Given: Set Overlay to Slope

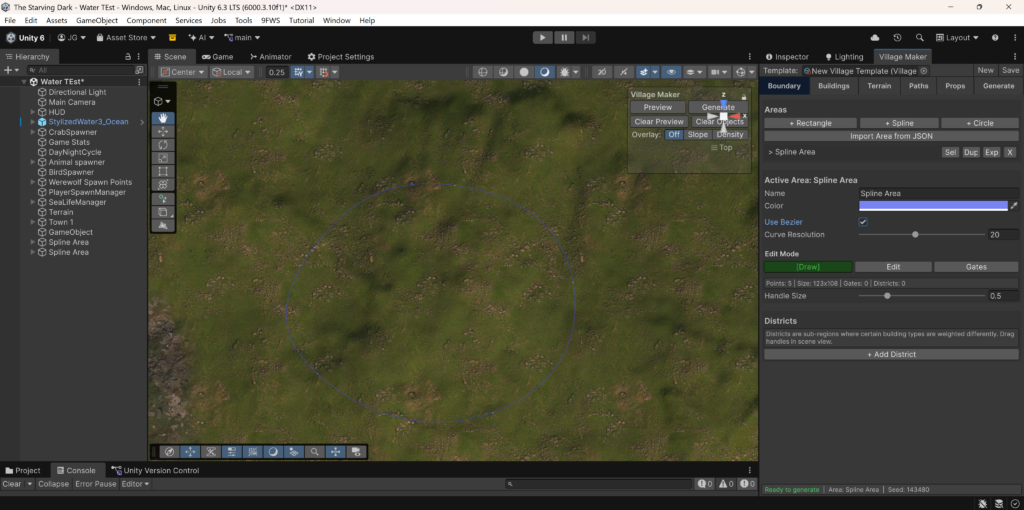Looking at the screenshot, I should pyautogui.click(x=697, y=134).
